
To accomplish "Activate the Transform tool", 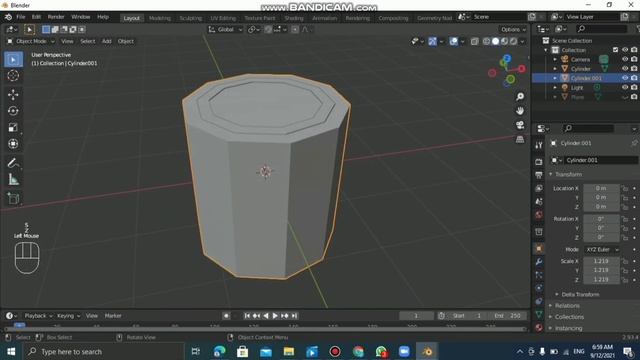I will [13, 144].
